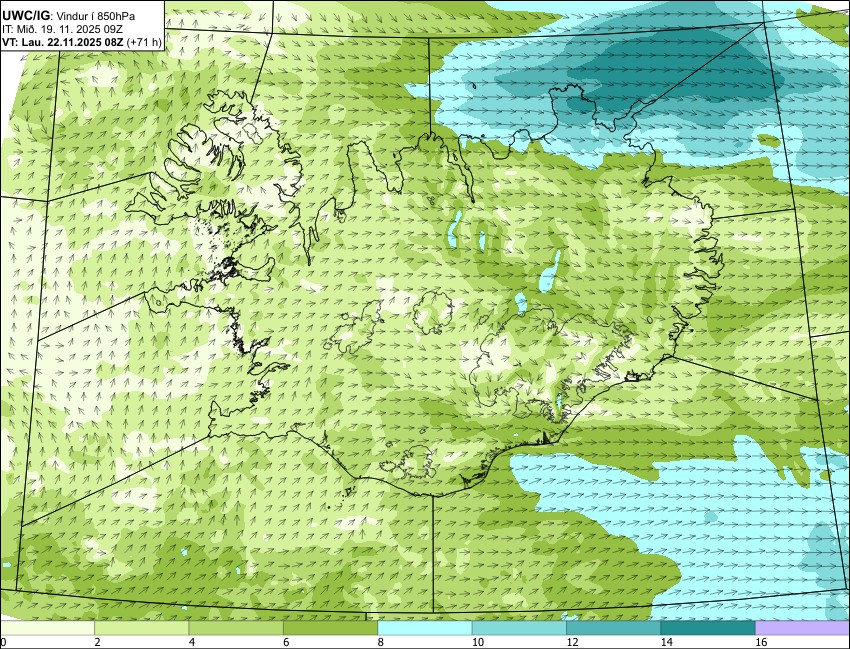Click the legend value label 12

[571, 642]
